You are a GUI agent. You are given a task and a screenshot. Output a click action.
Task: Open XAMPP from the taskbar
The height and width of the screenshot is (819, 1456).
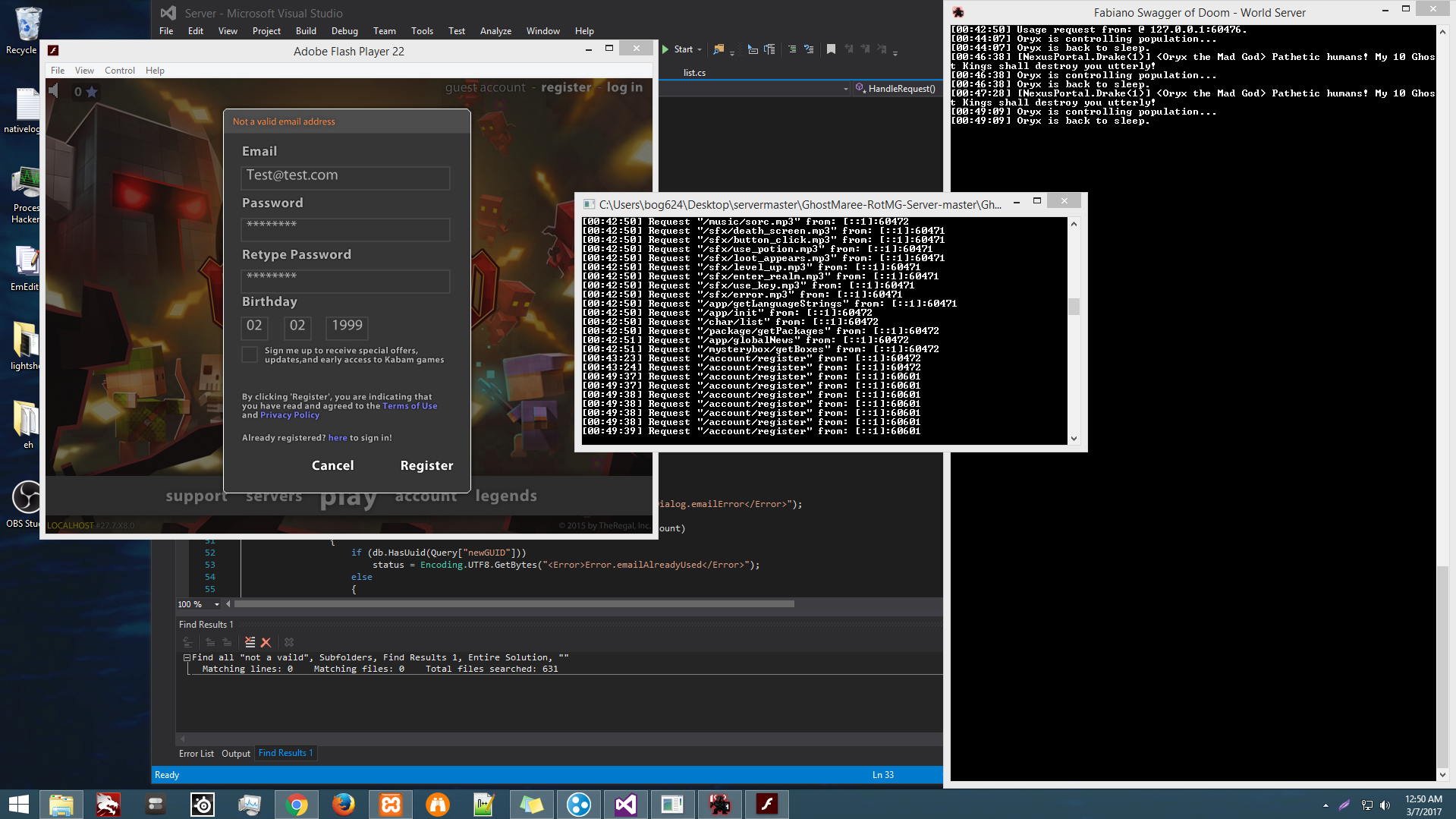point(391,804)
